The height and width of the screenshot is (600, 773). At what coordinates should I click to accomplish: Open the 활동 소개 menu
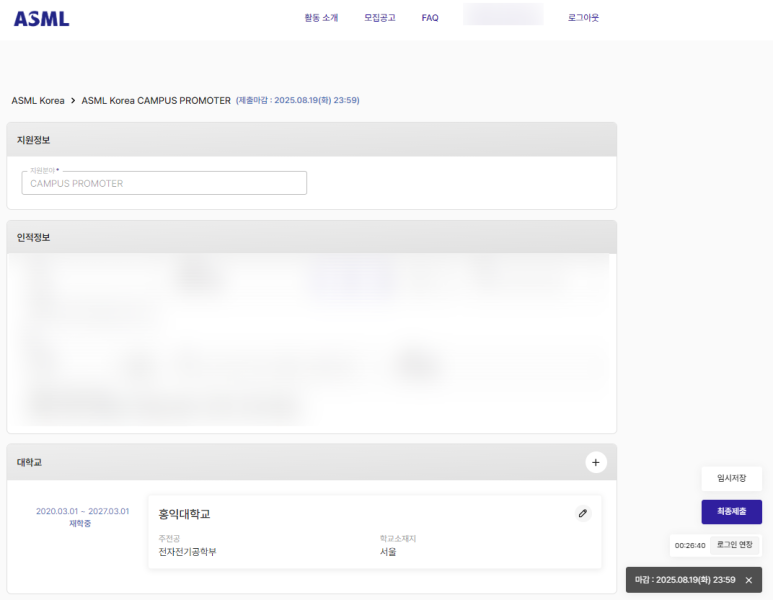coord(321,18)
